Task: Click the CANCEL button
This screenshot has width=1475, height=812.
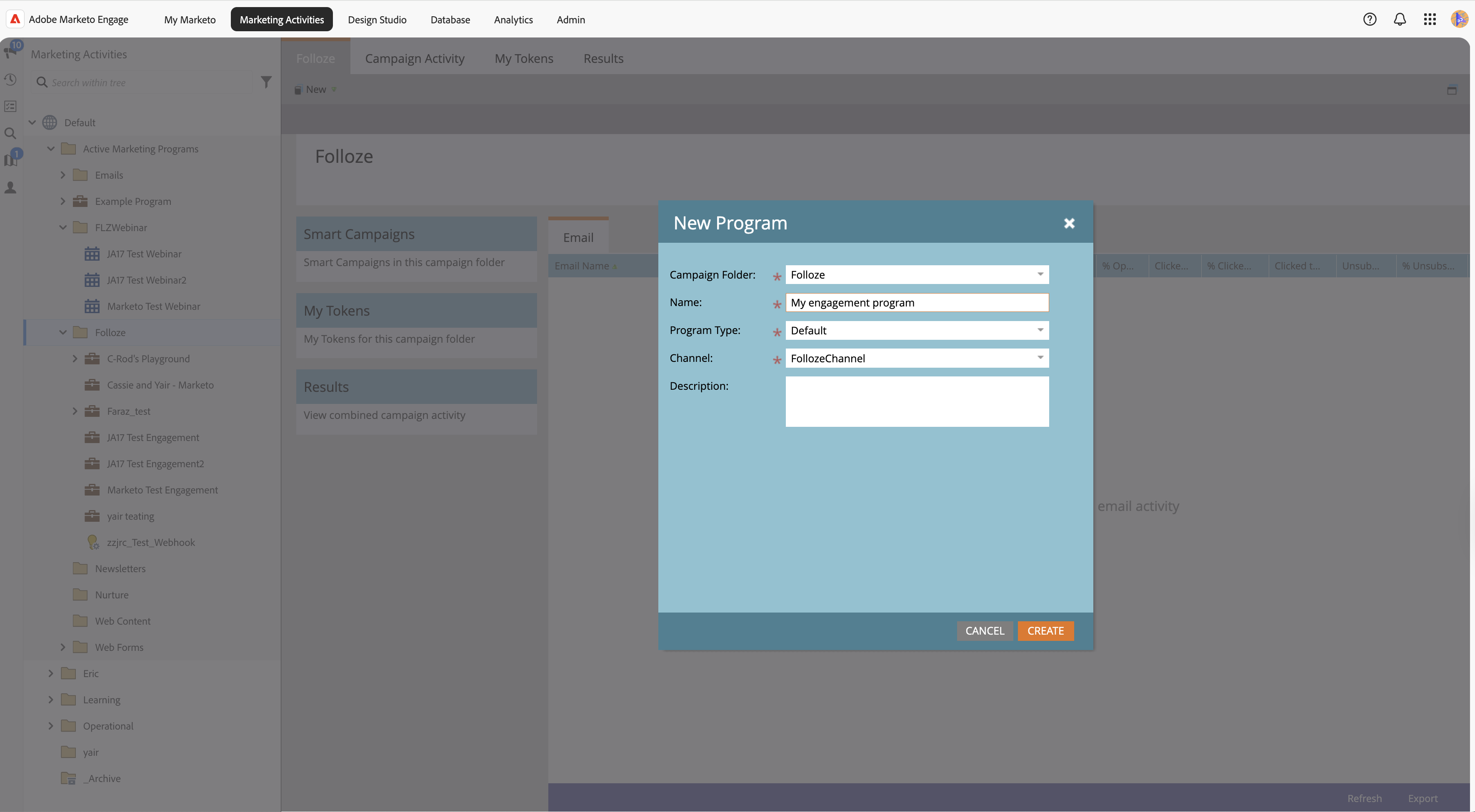Action: (984, 630)
